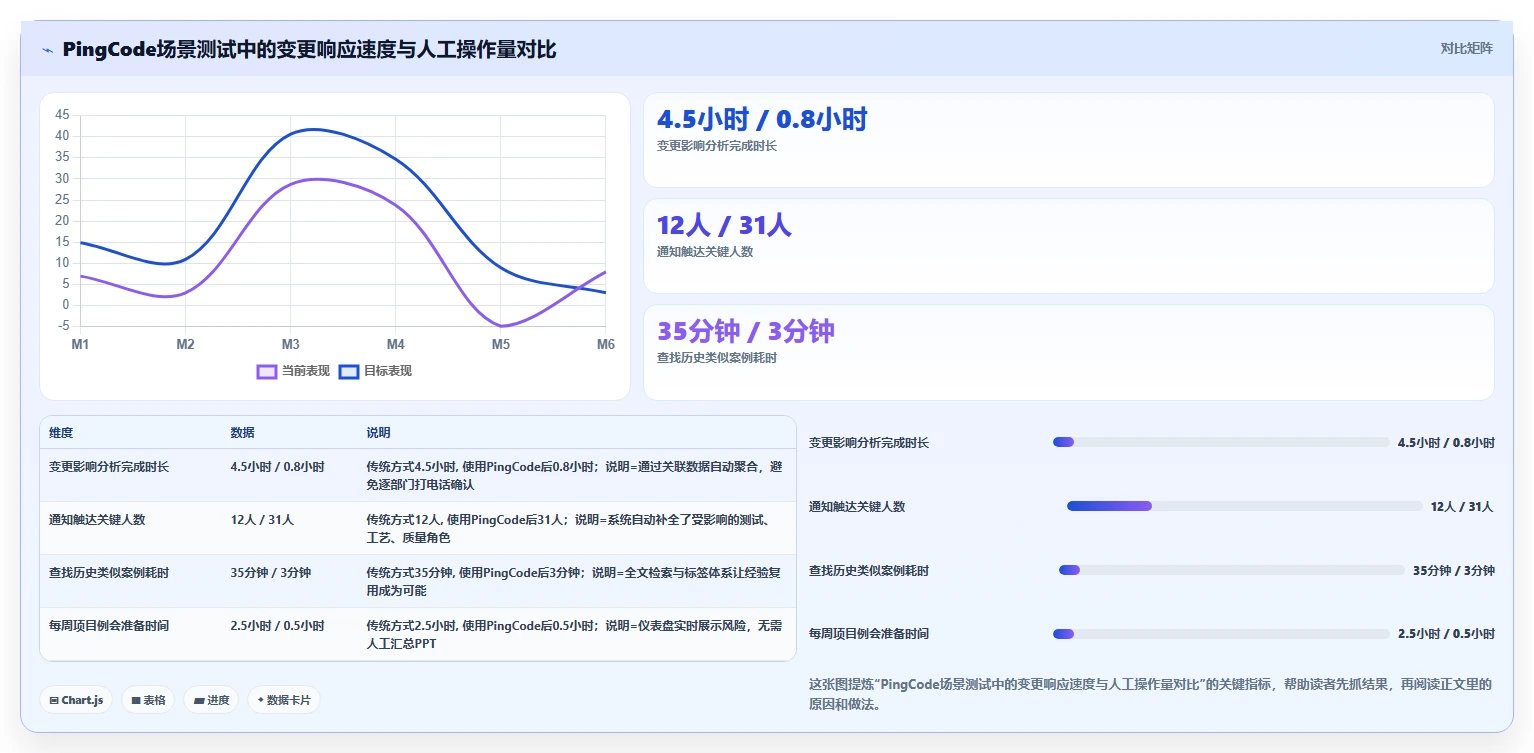This screenshot has width=1534, height=753.
Task: Click the blue 目标表现 legend swatch
Action: [x=349, y=372]
